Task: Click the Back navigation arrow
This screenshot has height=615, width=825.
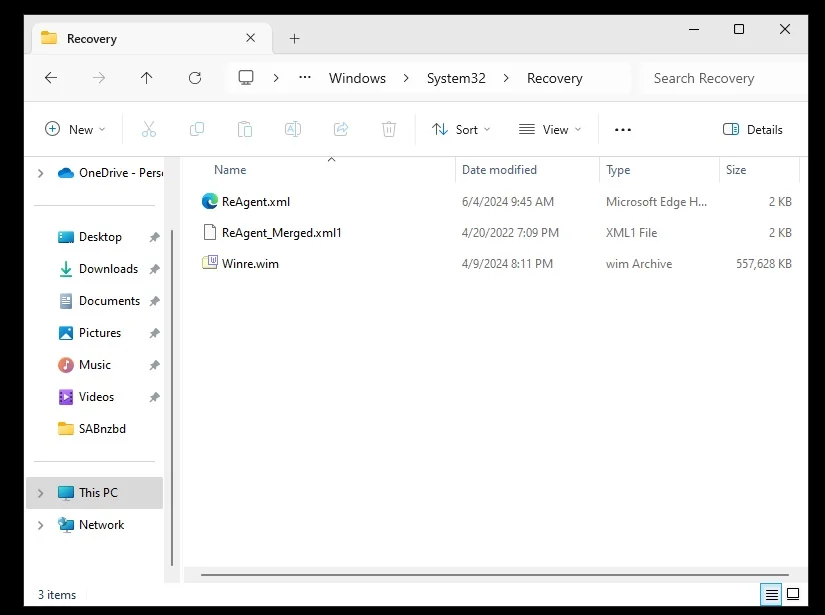Action: pos(51,78)
